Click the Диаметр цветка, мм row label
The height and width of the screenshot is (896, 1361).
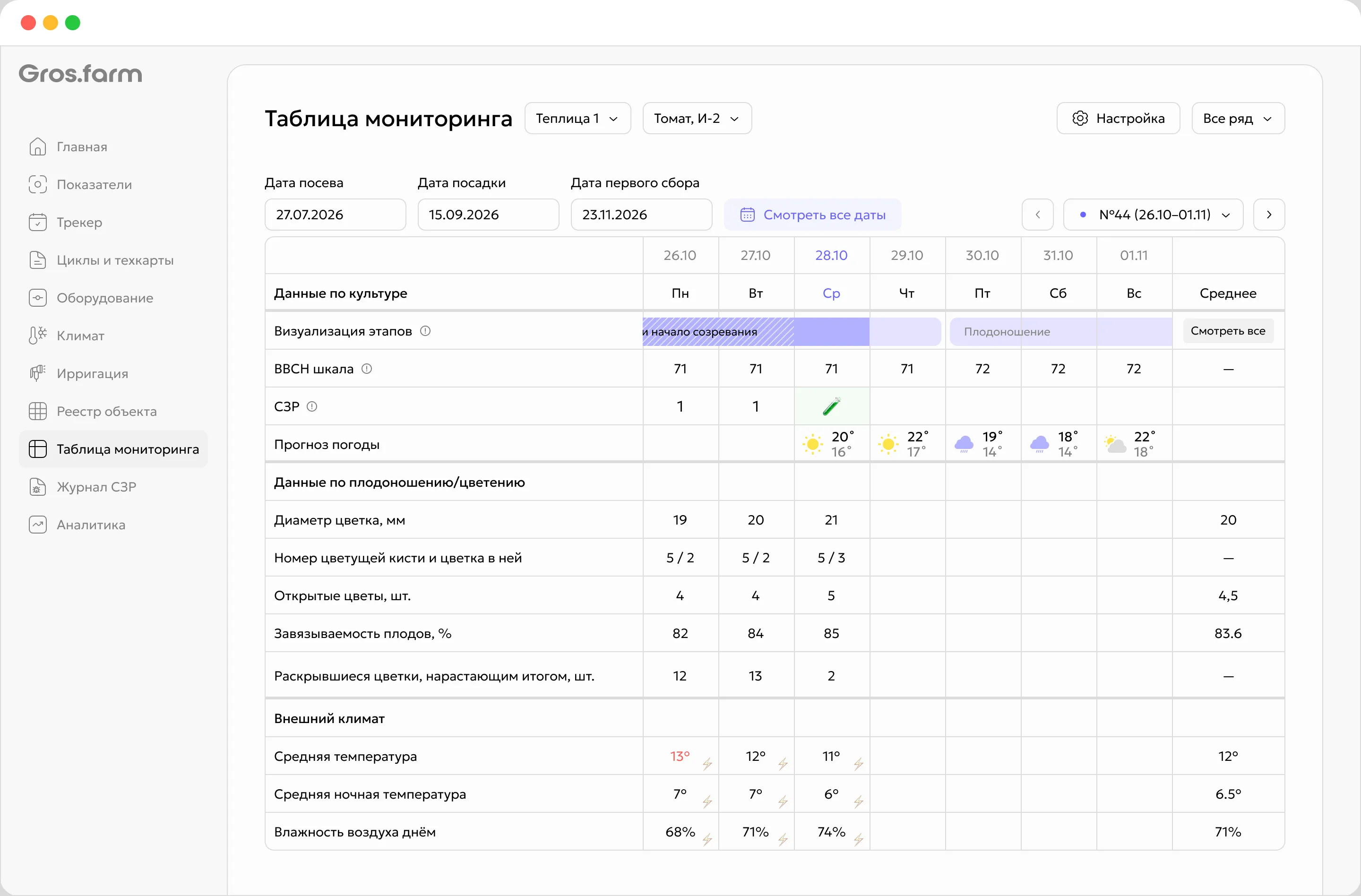click(x=340, y=520)
